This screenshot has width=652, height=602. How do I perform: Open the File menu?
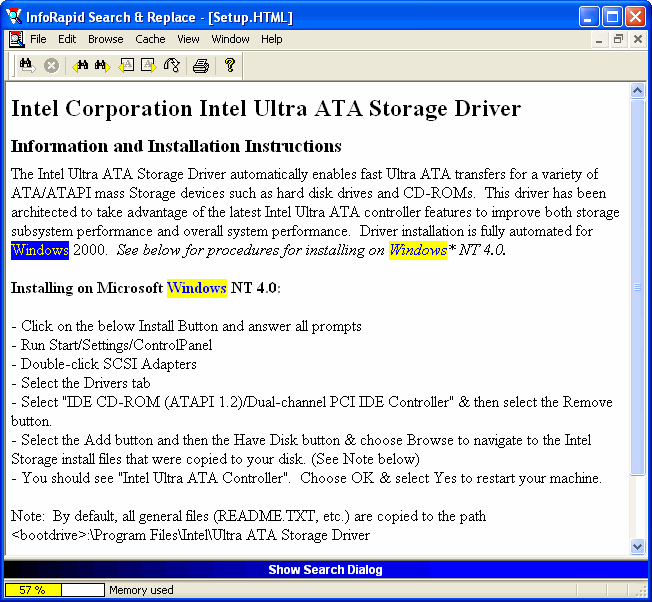pyautogui.click(x=38, y=39)
